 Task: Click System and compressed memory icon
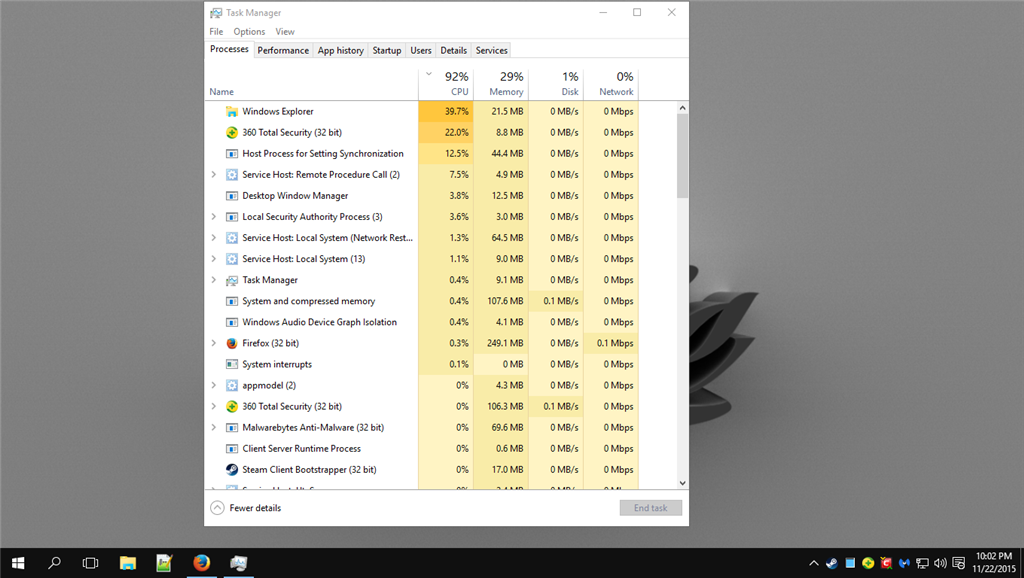232,301
